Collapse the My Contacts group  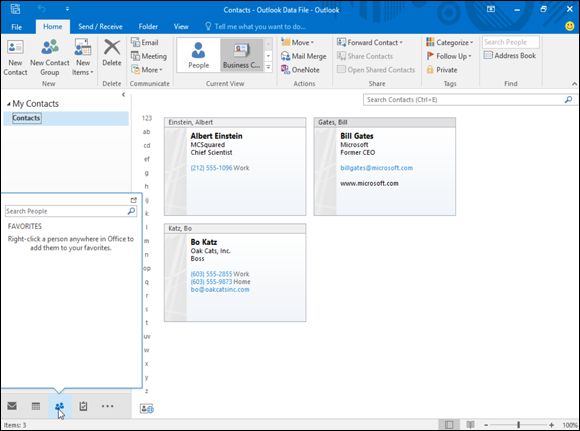9,104
